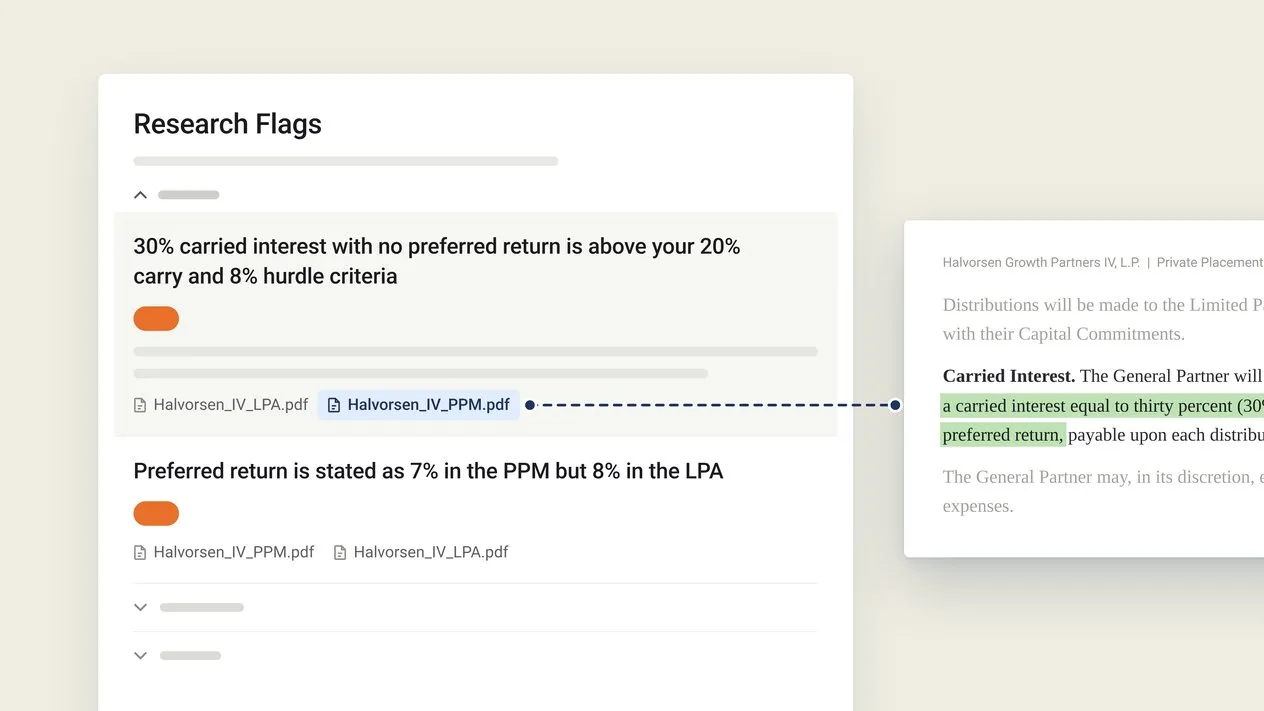This screenshot has width=1264, height=711.
Task: Click orange severity tag under preferred return flag
Action: [x=156, y=514]
